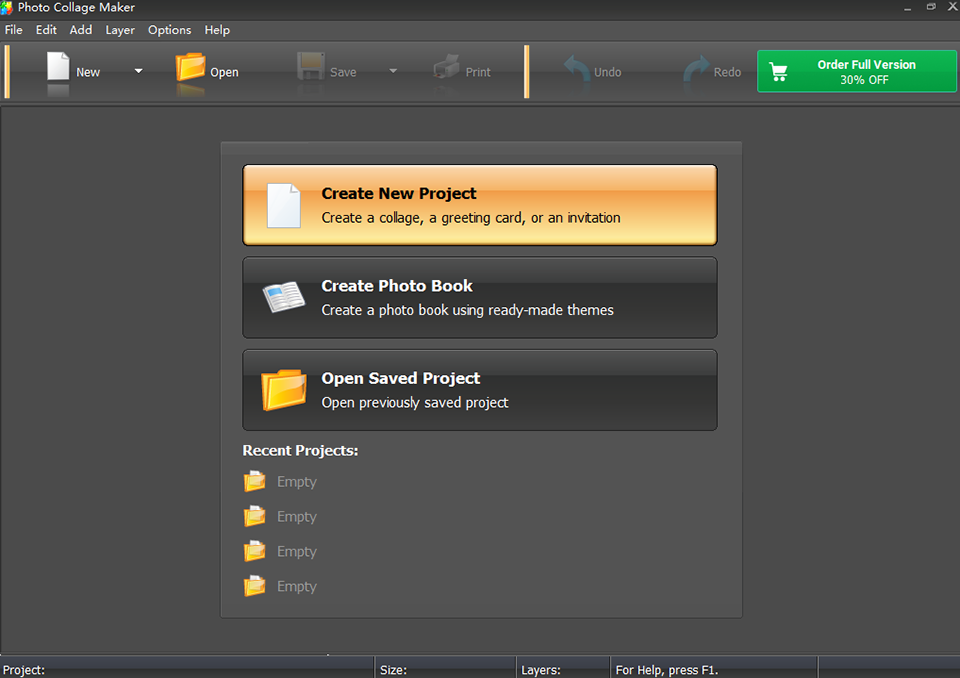Image resolution: width=960 pixels, height=678 pixels.
Task: Click the Photo Collage Maker app icon in title bar
Action: click(7, 7)
